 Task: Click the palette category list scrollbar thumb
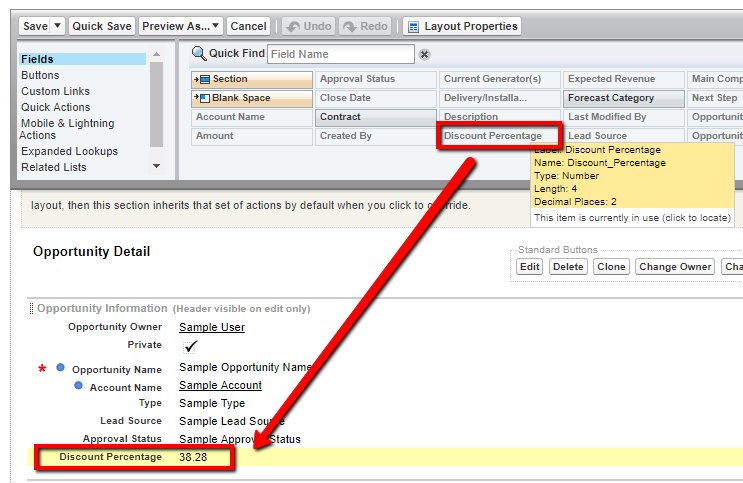pos(156,104)
